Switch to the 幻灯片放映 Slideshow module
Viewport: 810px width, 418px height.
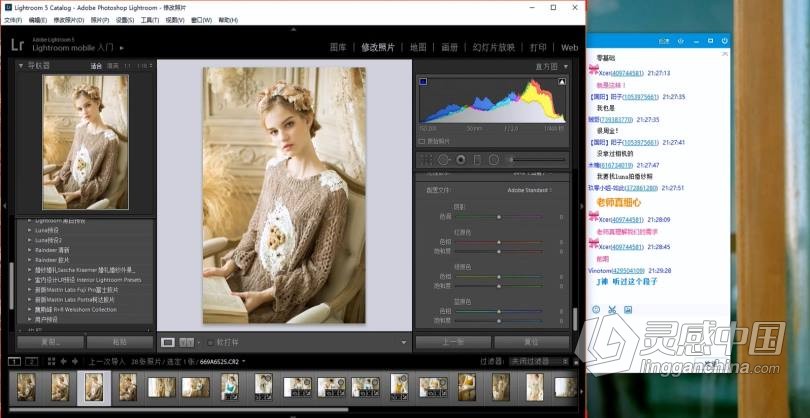click(494, 48)
